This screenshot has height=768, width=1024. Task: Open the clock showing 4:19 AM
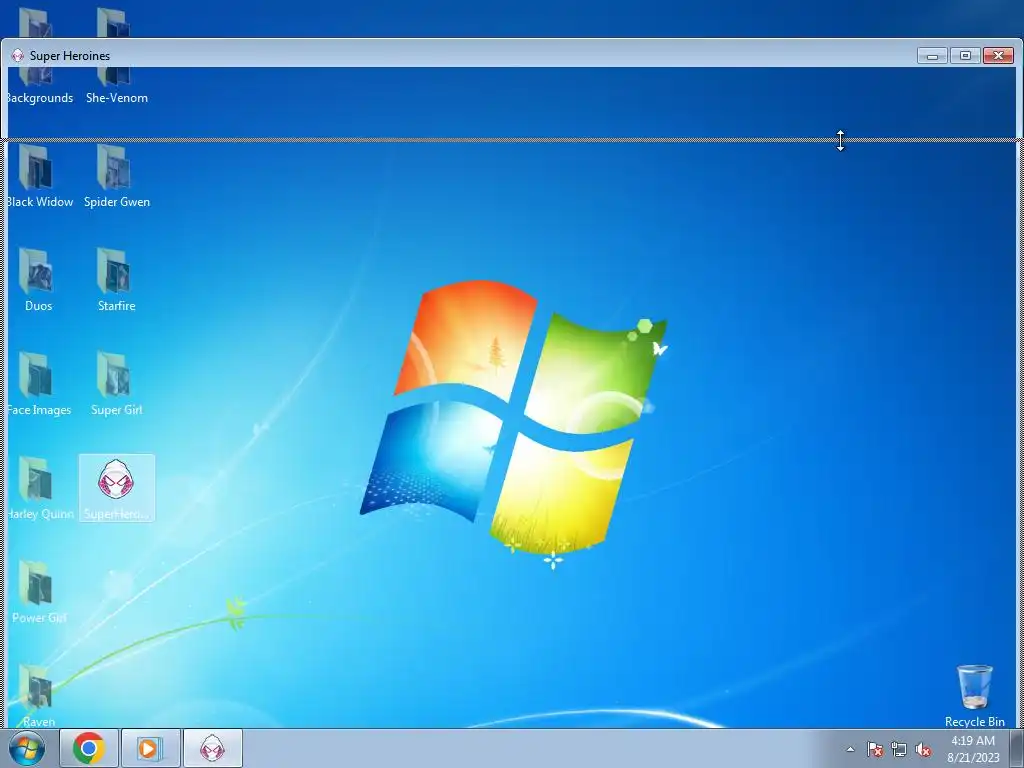pos(973,748)
